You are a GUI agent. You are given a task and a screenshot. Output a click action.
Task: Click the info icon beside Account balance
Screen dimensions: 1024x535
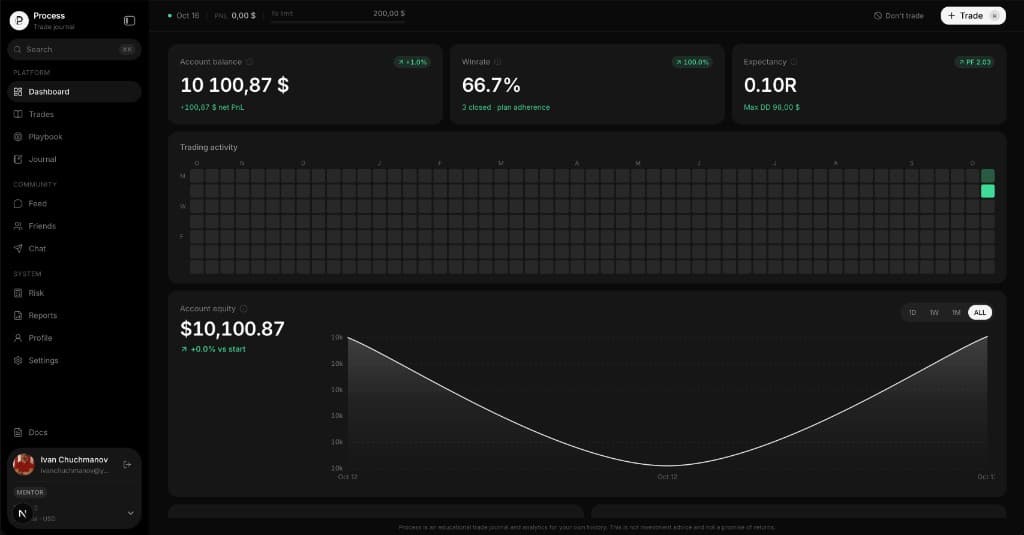point(249,62)
